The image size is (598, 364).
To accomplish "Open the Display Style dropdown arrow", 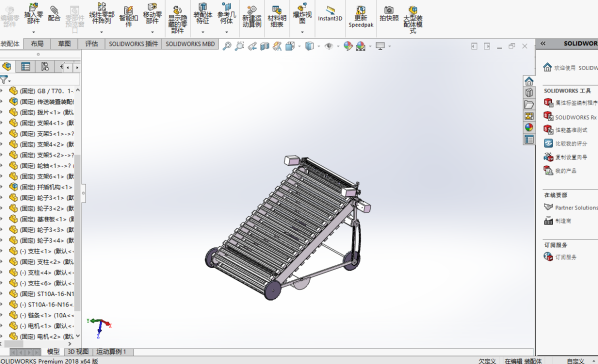I will 318,47.
